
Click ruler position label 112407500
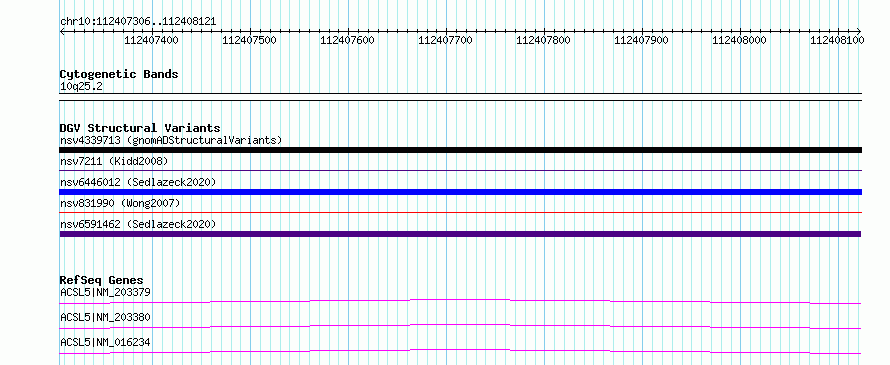coord(249,40)
